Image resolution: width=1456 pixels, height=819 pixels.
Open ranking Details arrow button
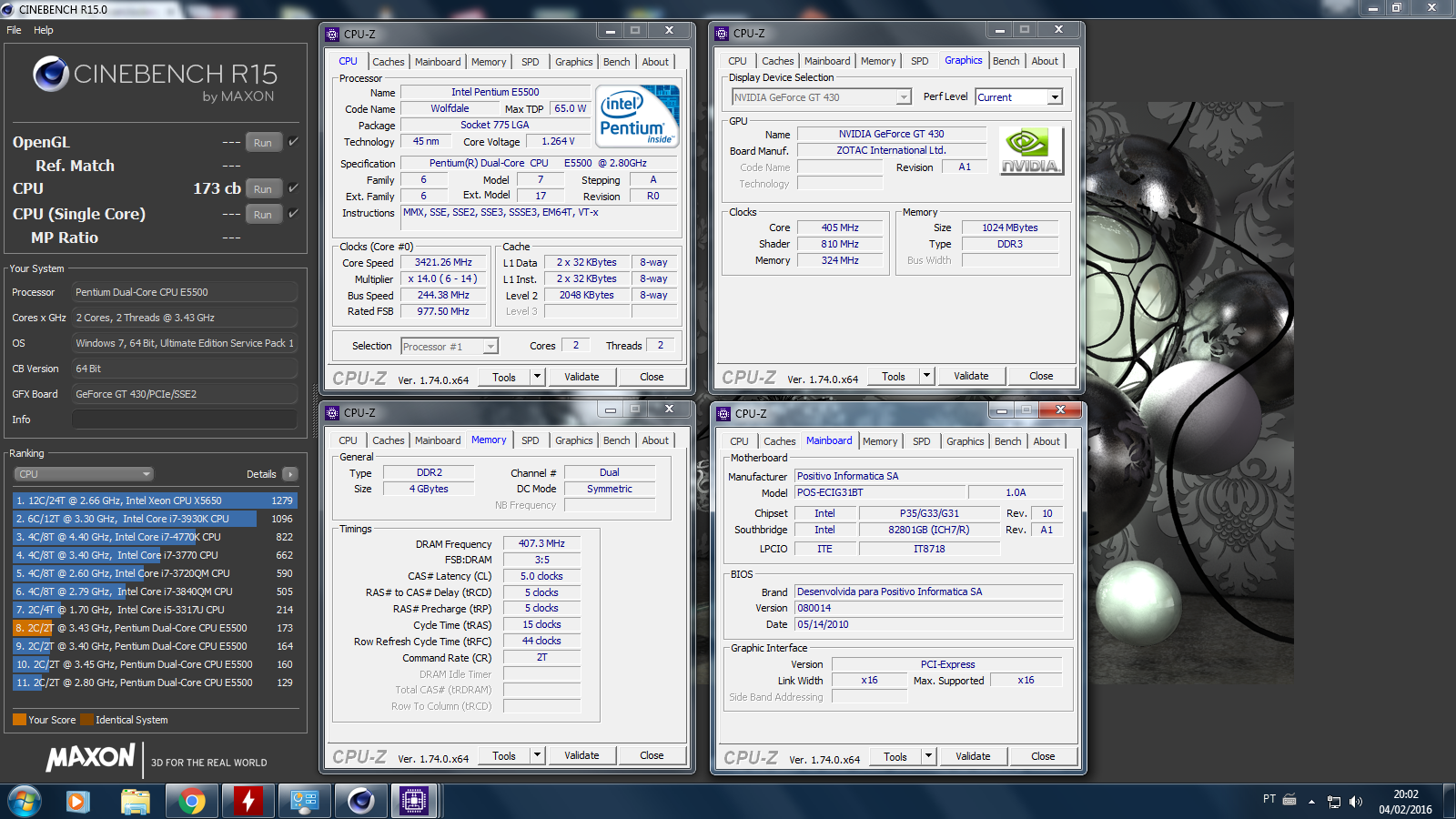290,474
